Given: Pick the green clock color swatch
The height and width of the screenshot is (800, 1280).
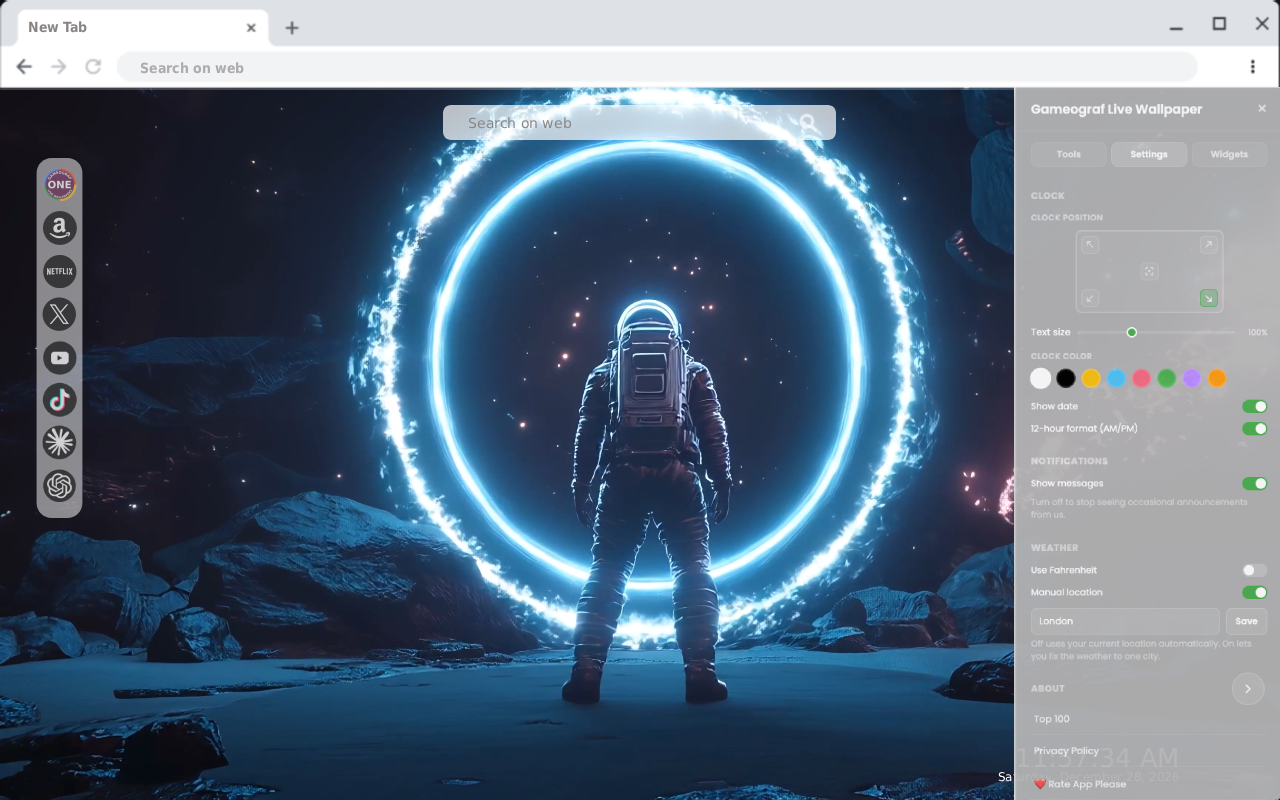Looking at the screenshot, I should [x=1167, y=378].
